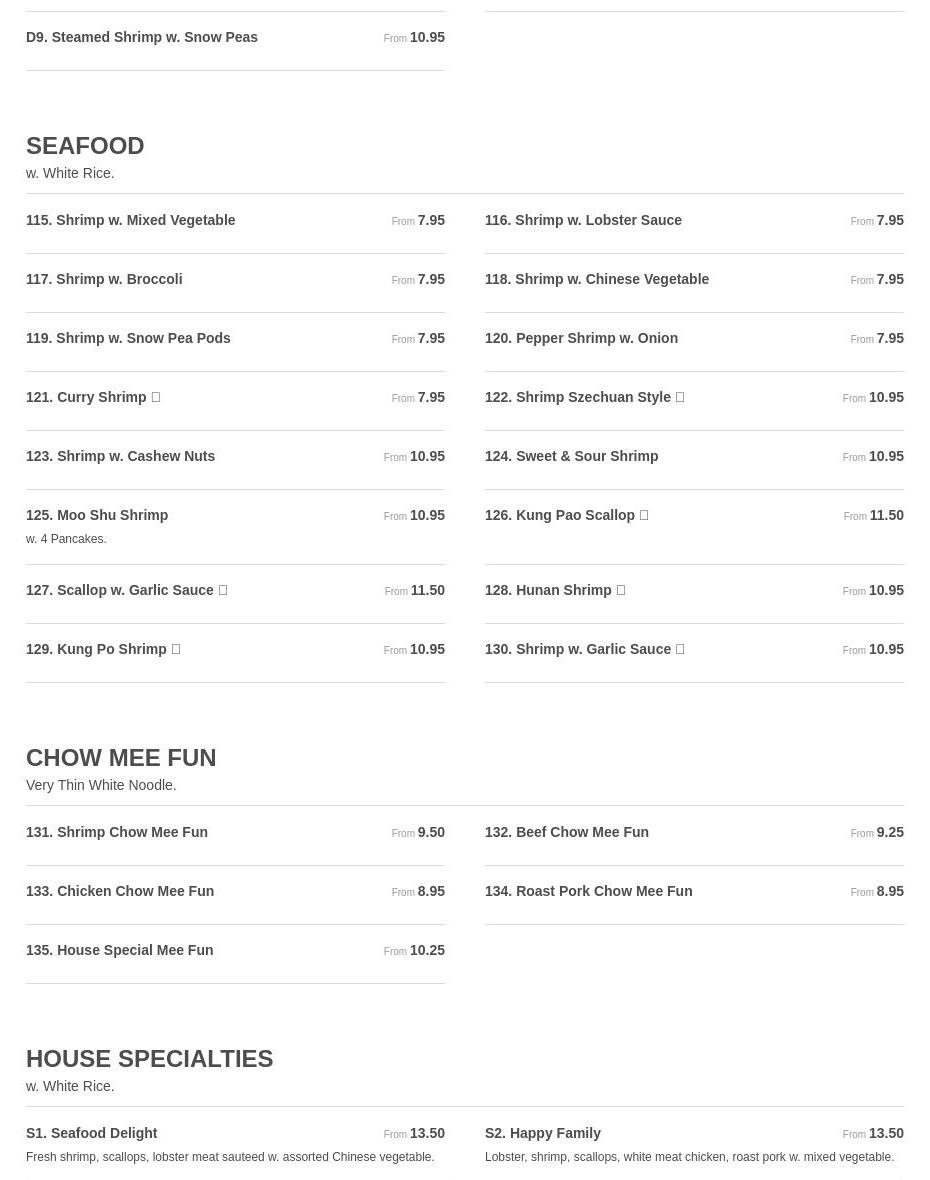Choose 125. Moo Shu Shrimp with pancakes
Screen dimensions: 930x1180
point(235,527)
